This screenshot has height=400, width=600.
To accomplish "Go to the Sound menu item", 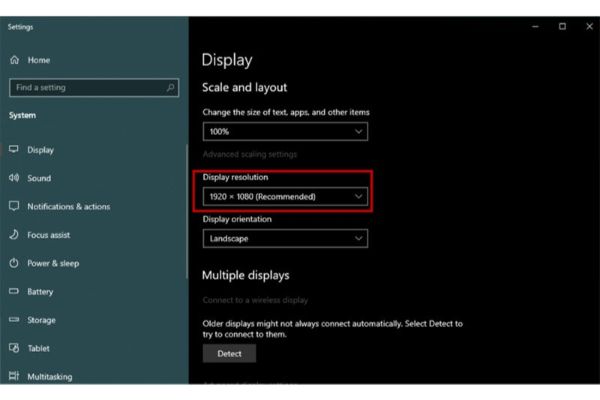I will [39, 178].
